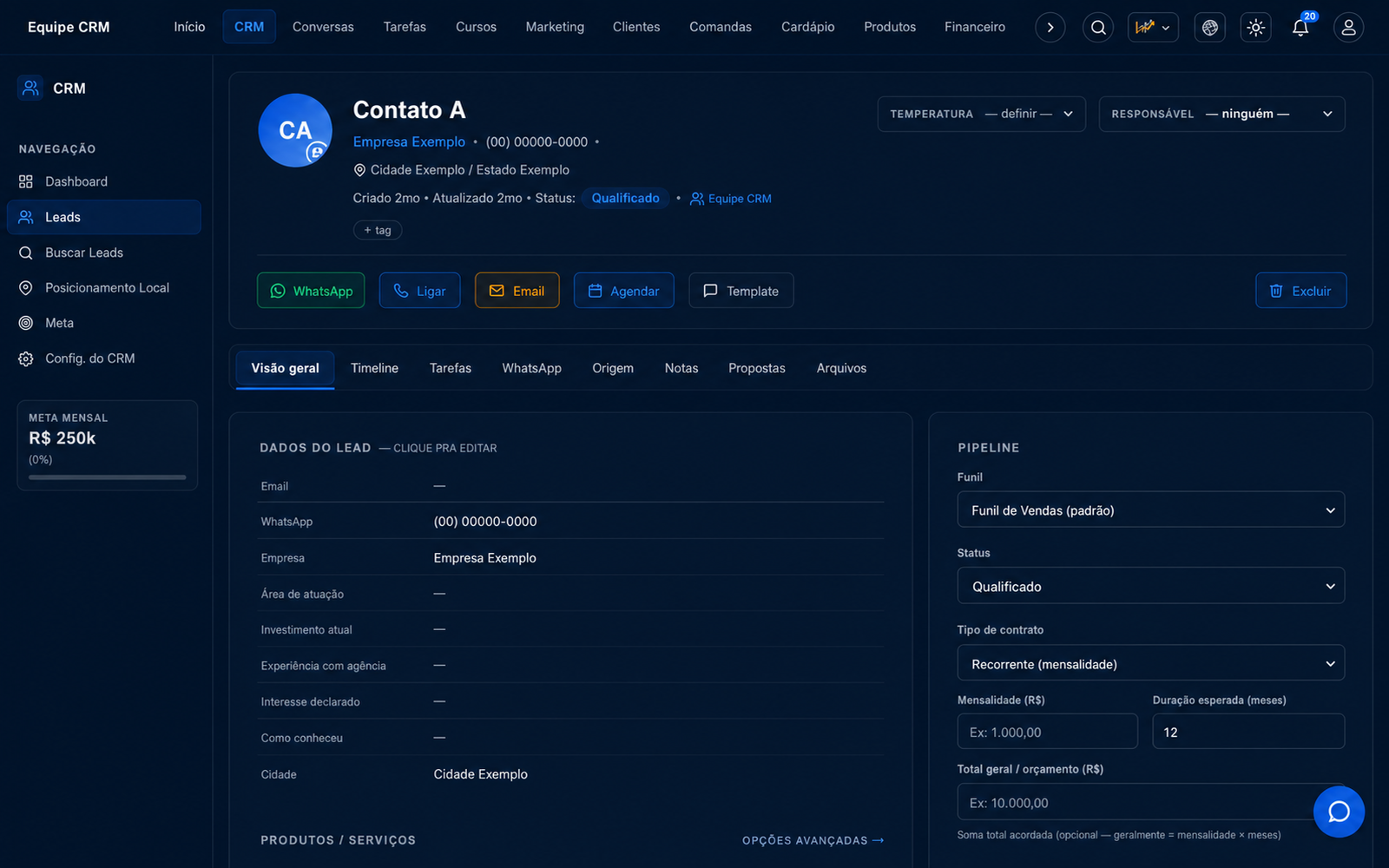Click the CRM sidebar header icon
The height and width of the screenshot is (868, 1389).
coord(30,88)
